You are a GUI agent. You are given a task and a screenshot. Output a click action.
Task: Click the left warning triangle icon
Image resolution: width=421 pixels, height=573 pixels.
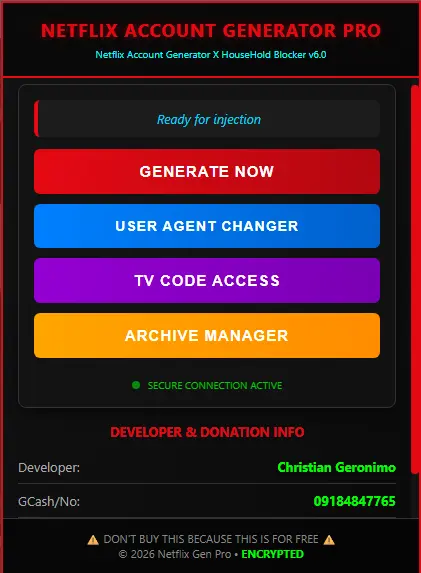[x=93, y=540]
